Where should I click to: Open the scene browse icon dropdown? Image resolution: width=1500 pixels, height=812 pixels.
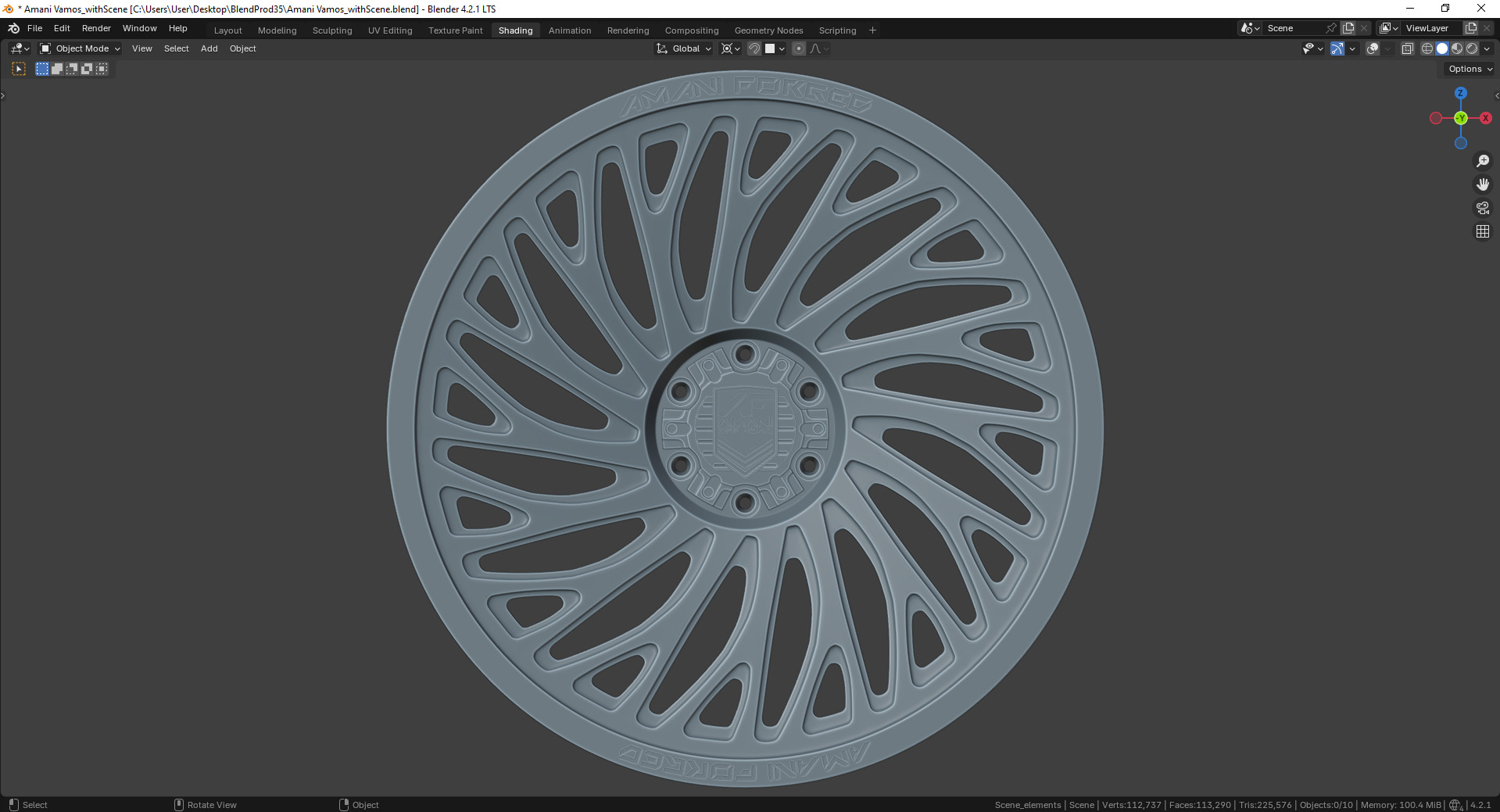[1250, 28]
